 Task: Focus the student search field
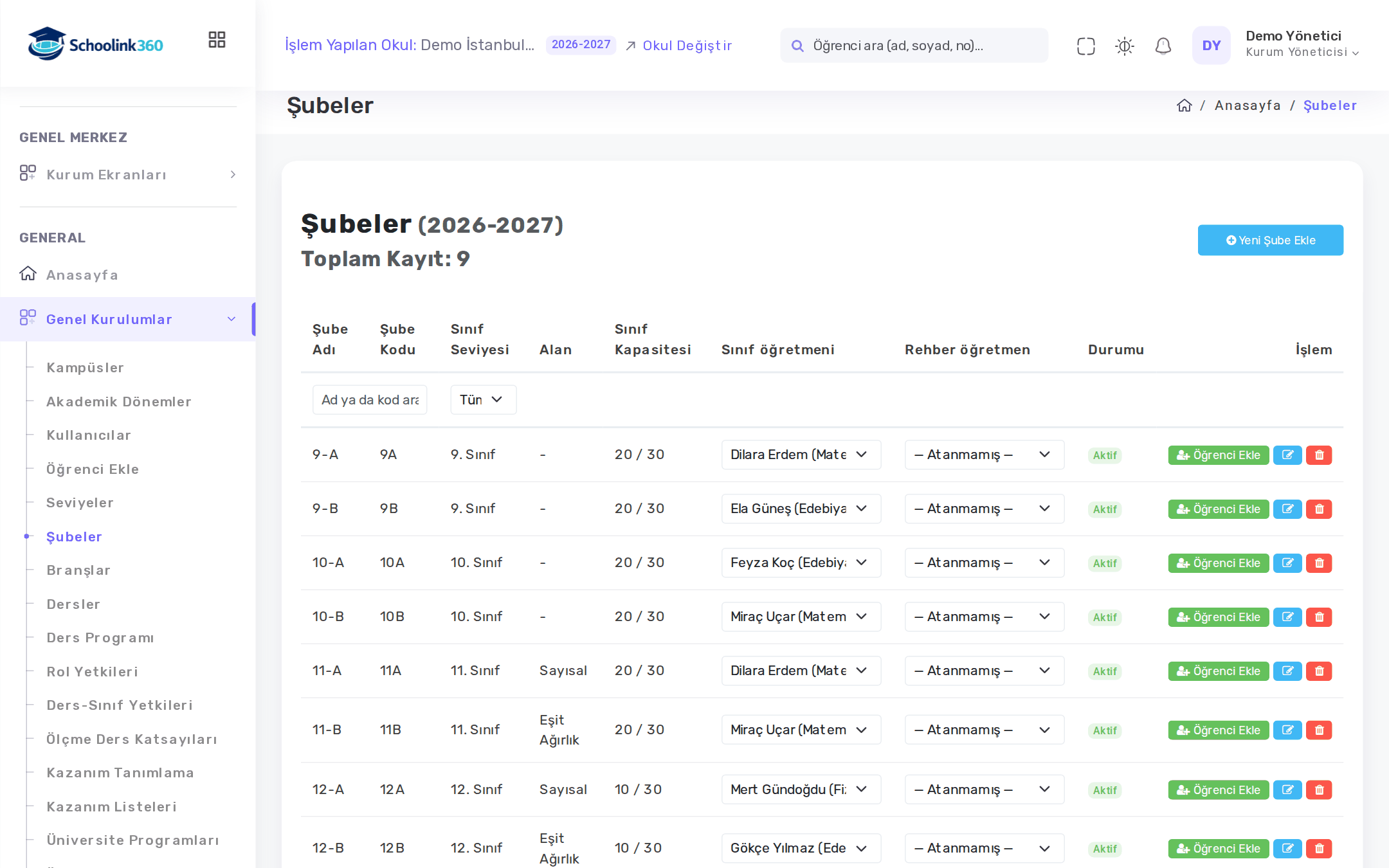pyautogui.click(x=914, y=46)
